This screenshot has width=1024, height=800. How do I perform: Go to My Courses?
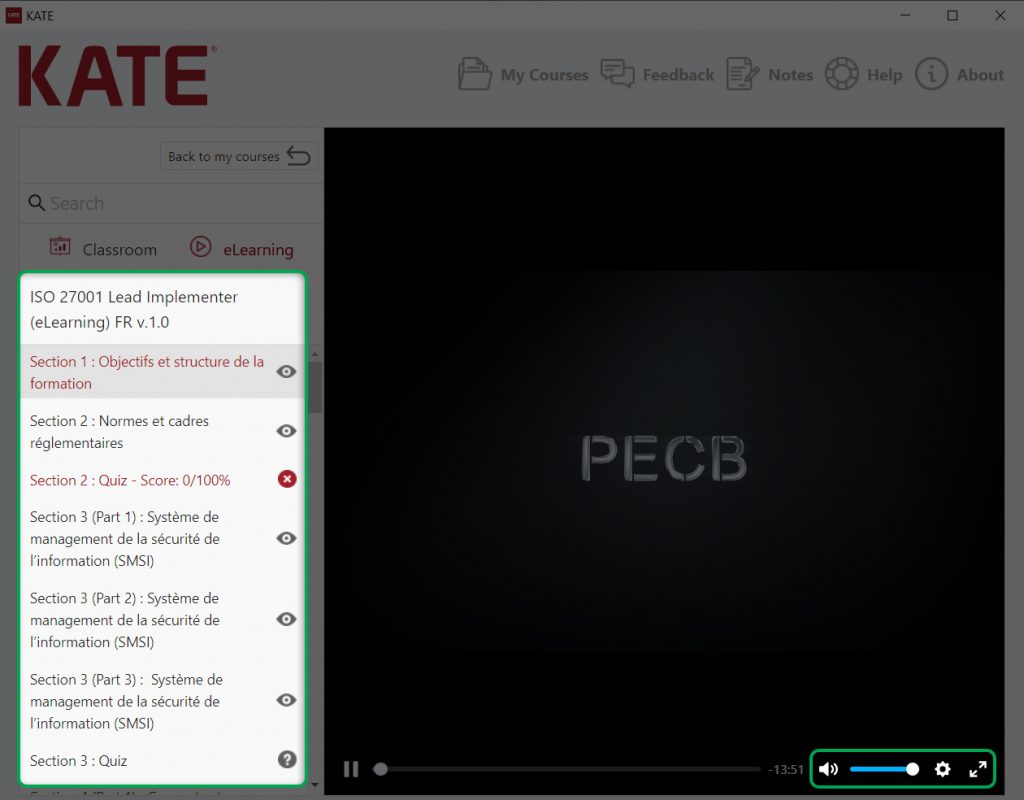(523, 74)
